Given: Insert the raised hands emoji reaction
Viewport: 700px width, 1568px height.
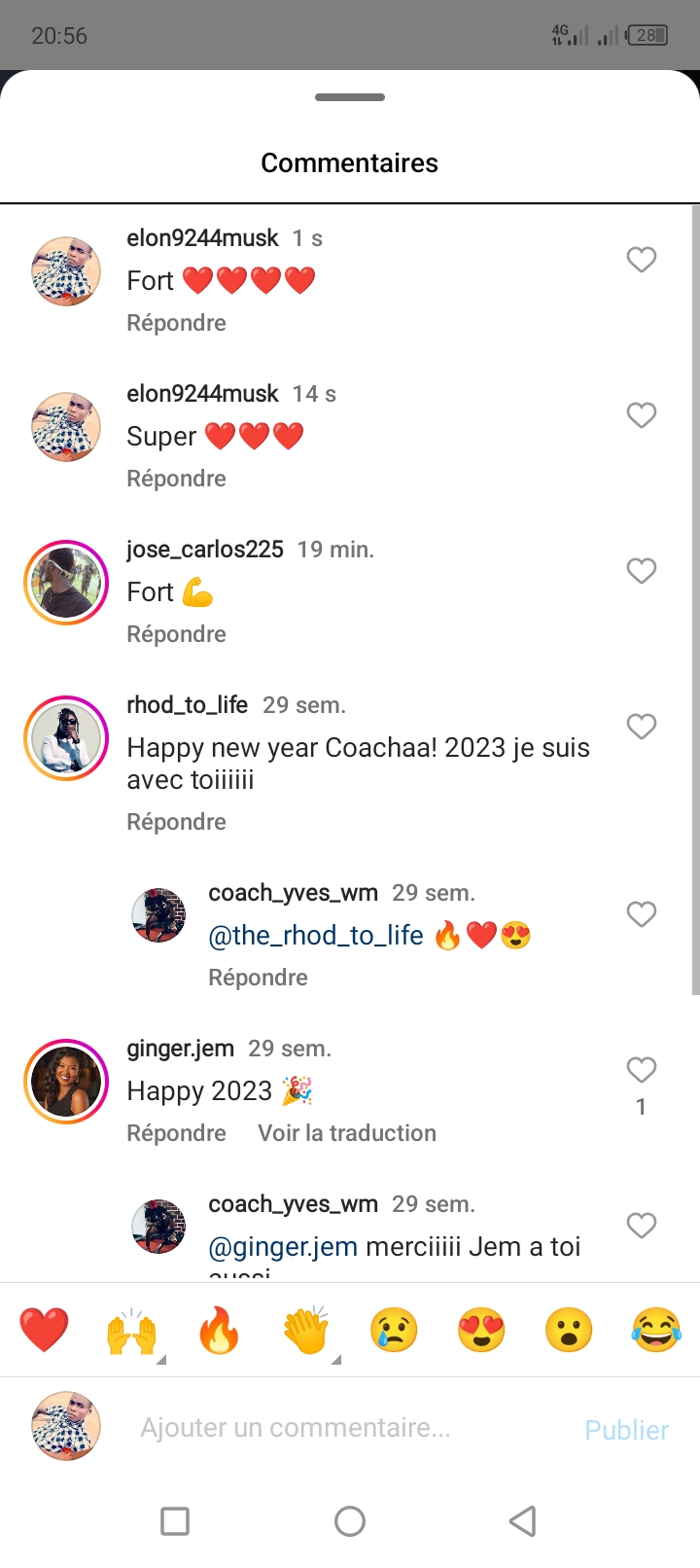Looking at the screenshot, I should [x=131, y=1331].
